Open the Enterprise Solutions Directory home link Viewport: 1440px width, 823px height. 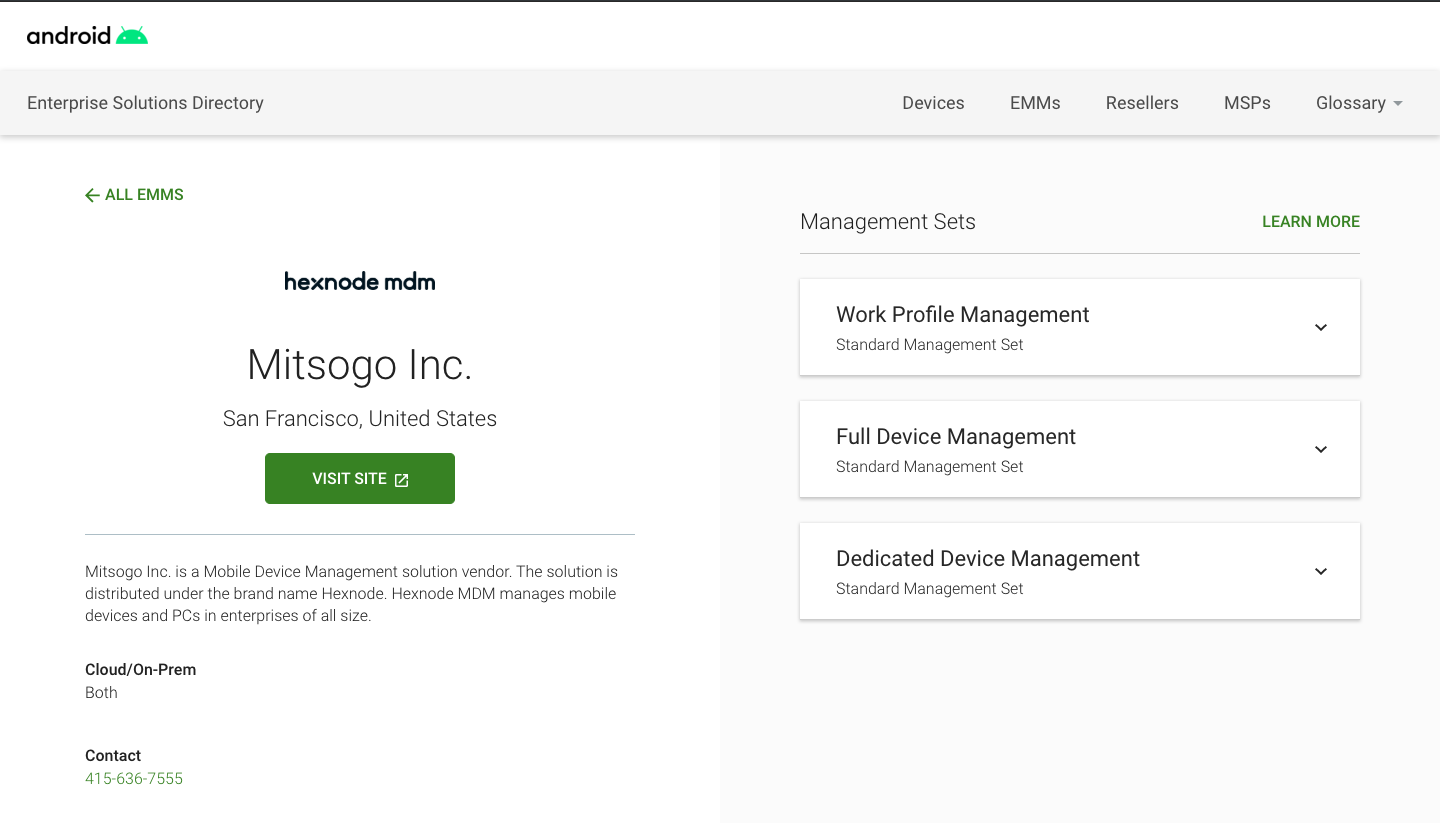click(145, 103)
